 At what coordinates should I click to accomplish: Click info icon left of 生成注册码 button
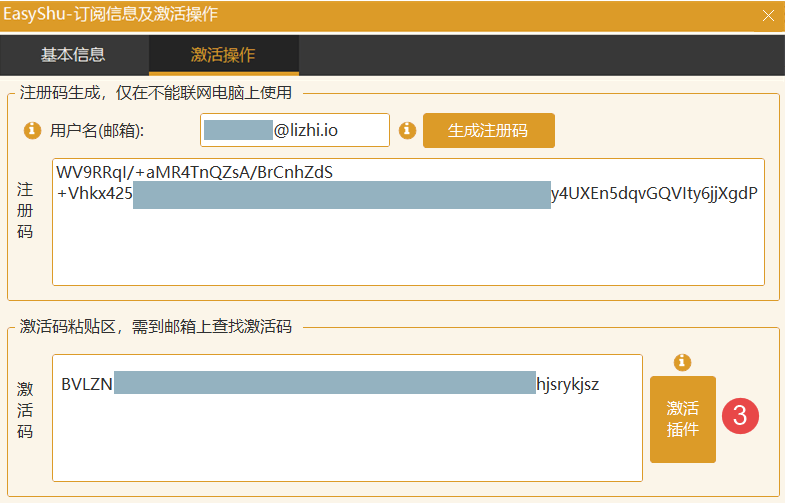(x=407, y=130)
